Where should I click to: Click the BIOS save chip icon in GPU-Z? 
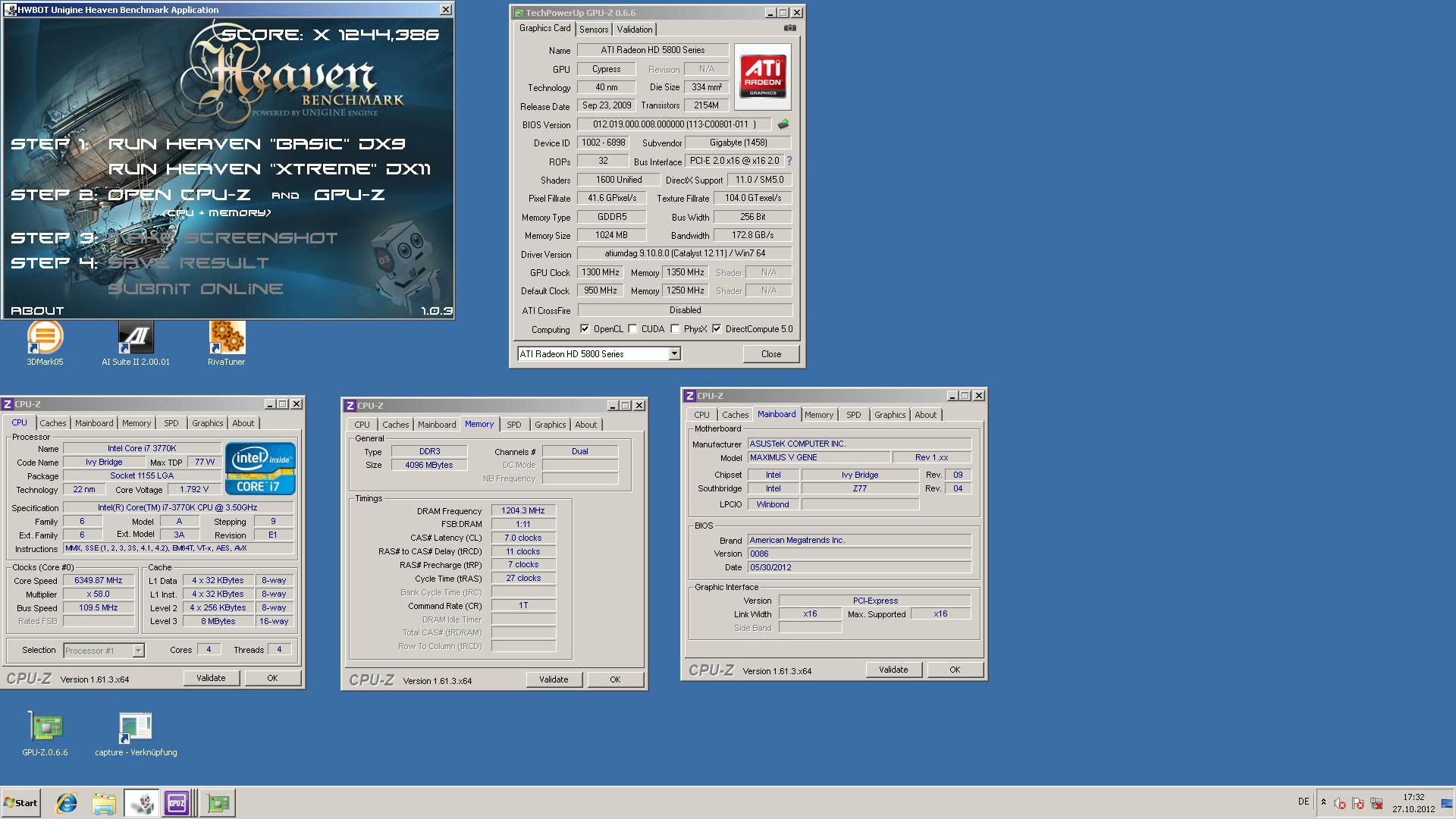click(783, 124)
